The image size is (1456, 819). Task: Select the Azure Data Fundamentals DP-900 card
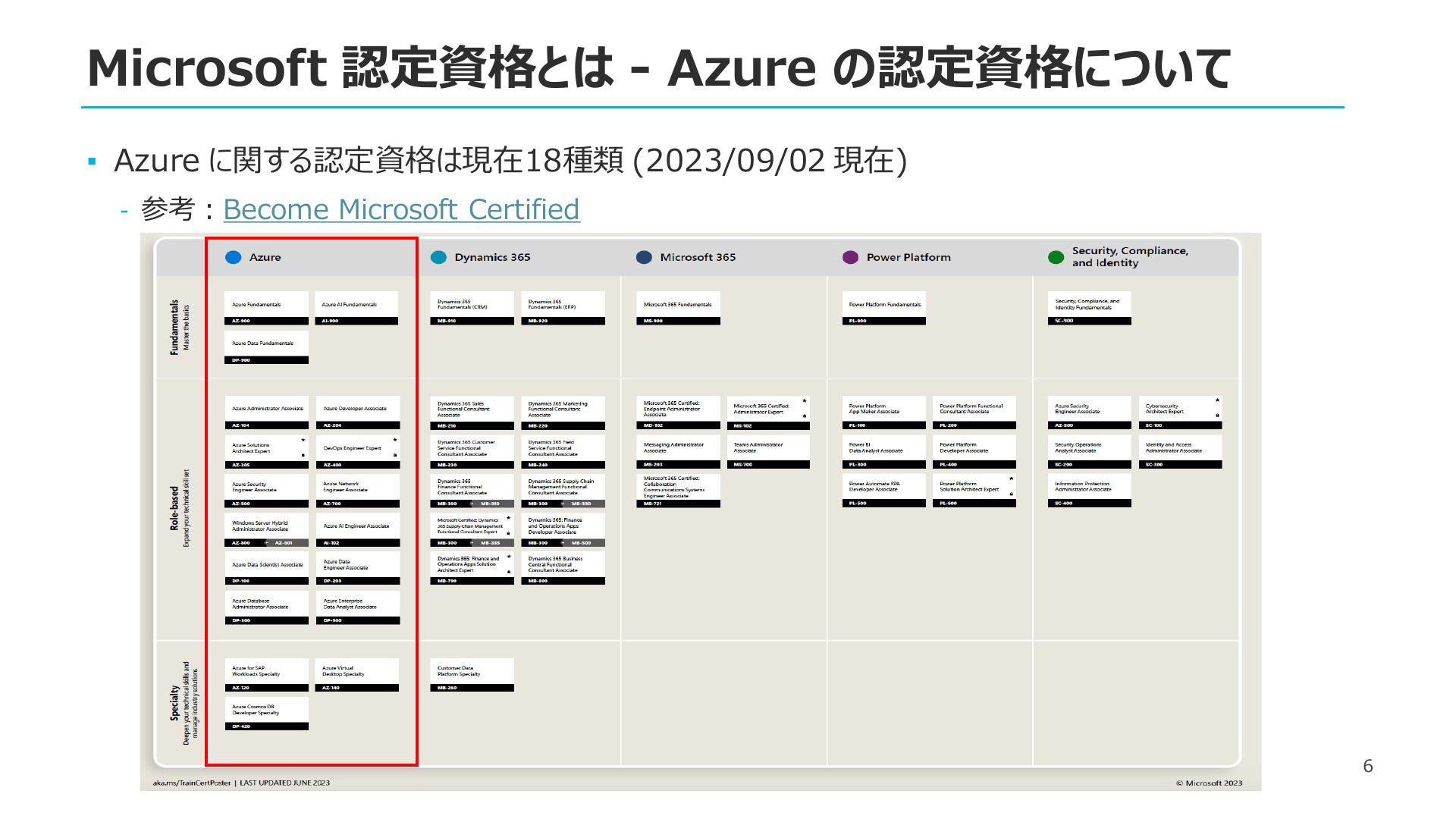[x=267, y=347]
